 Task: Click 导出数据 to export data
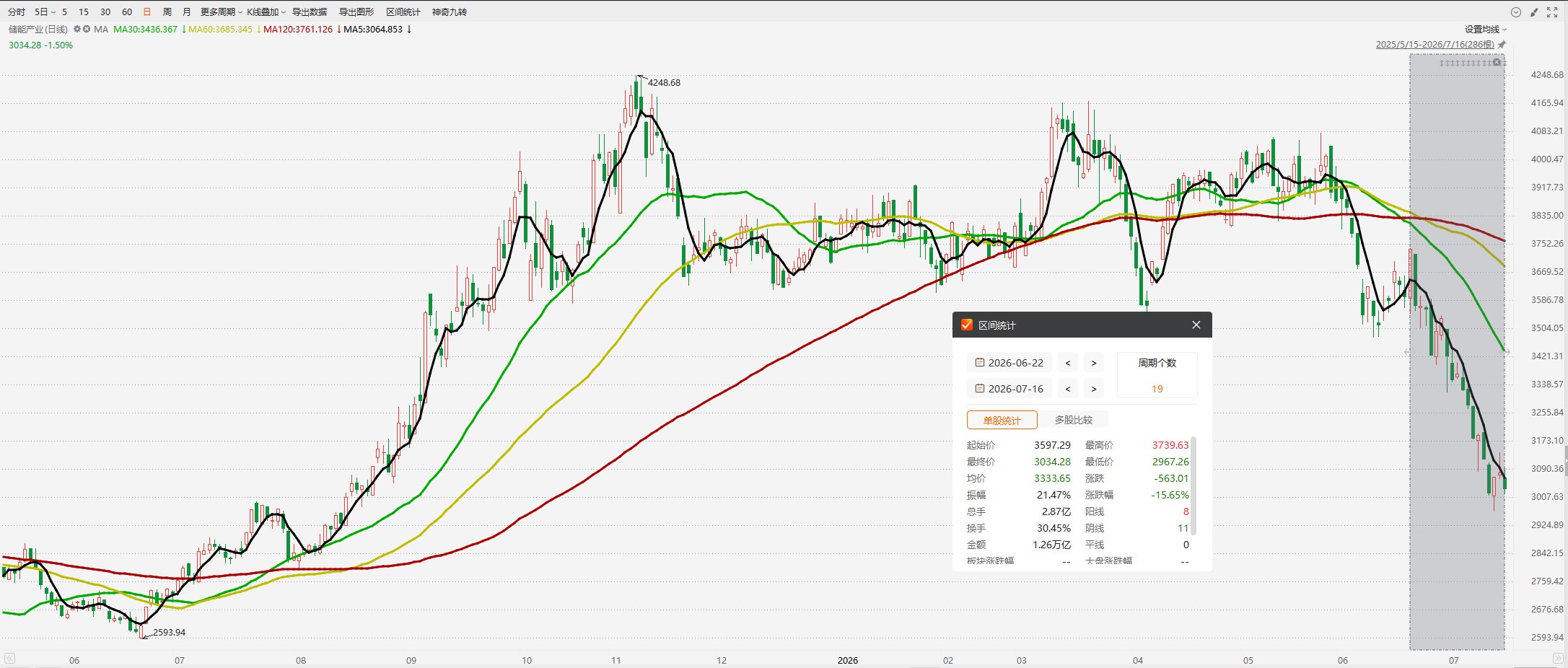click(310, 12)
